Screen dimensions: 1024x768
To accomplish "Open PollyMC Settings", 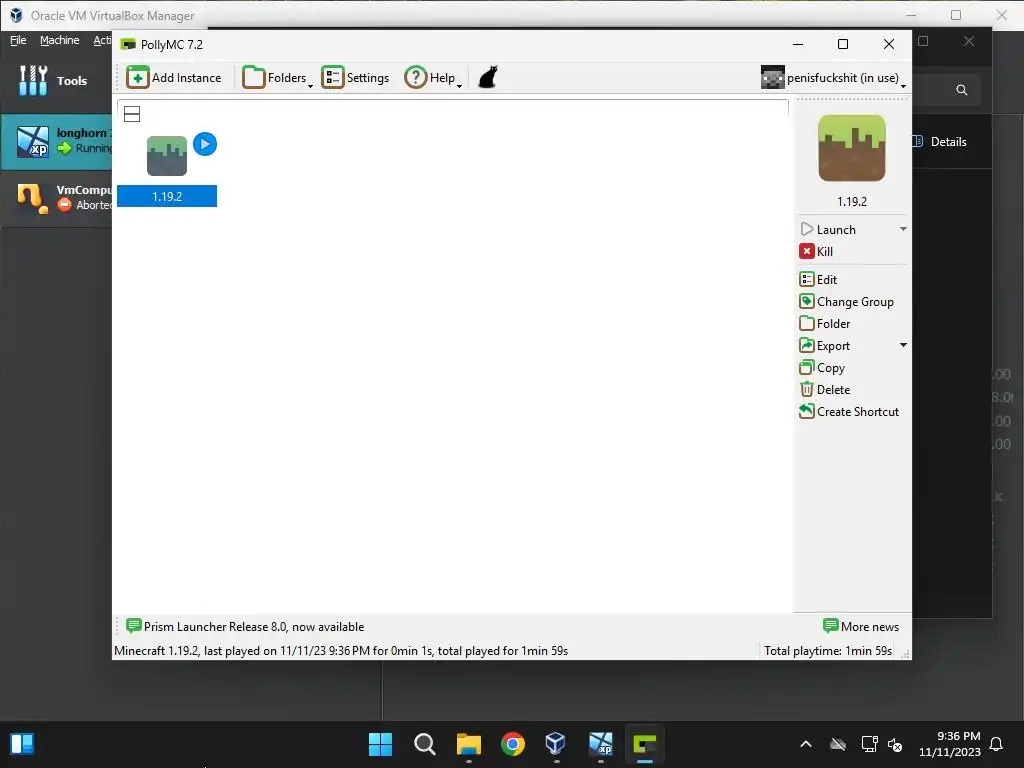I will 355,78.
